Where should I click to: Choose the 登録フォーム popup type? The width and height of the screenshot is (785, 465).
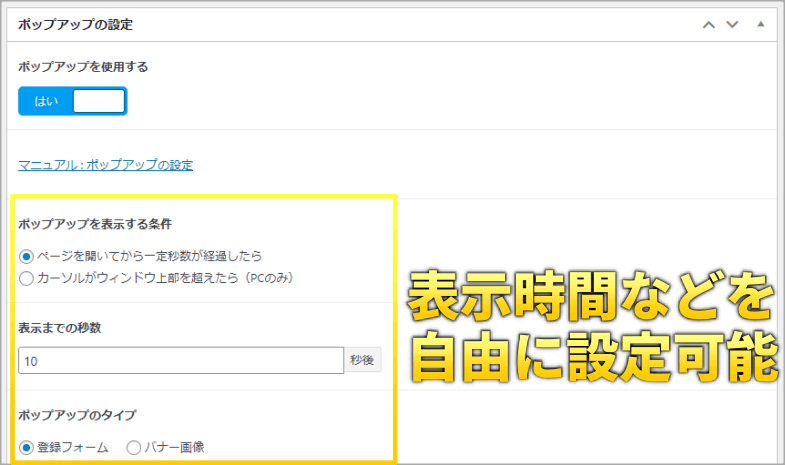click(27, 448)
